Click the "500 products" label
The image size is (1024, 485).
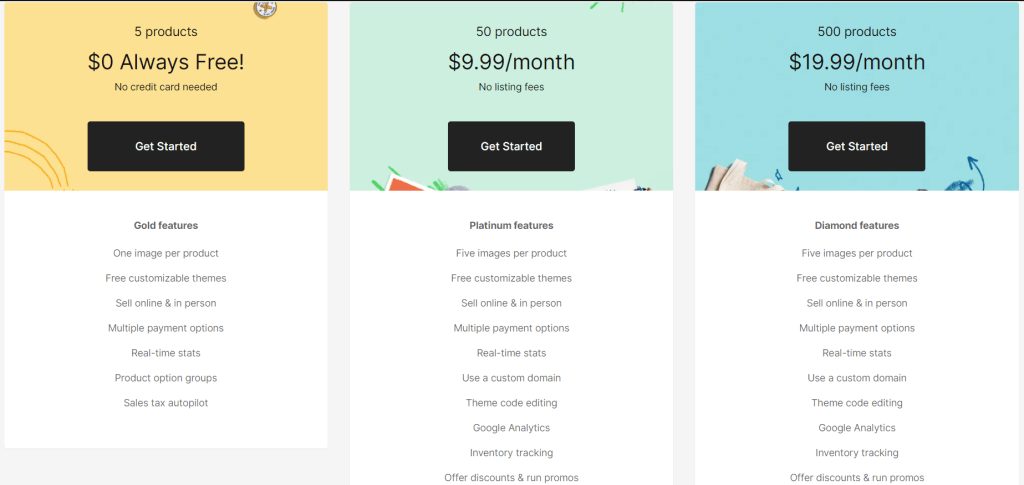[856, 32]
